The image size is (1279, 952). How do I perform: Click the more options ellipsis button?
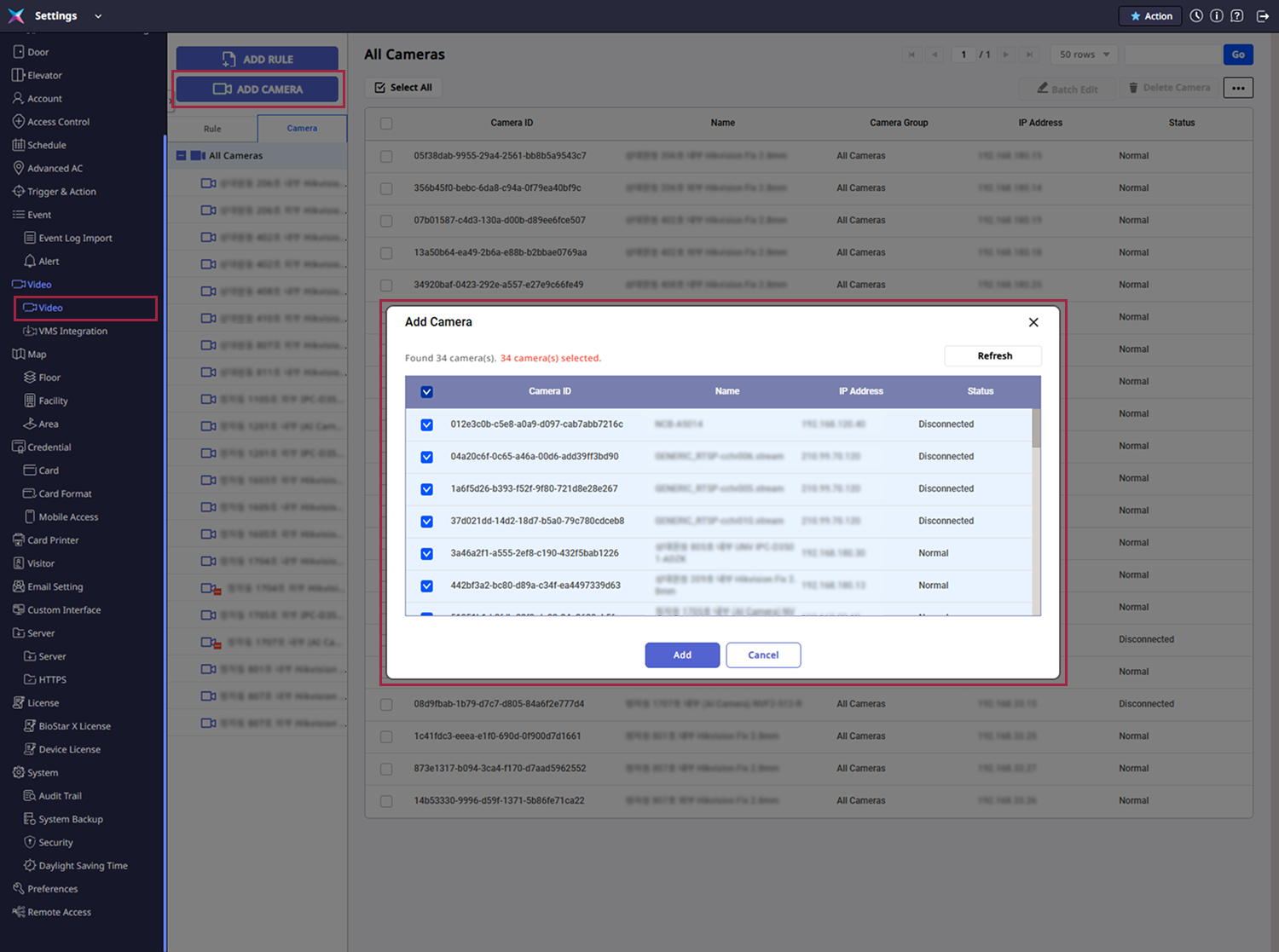coord(1238,88)
